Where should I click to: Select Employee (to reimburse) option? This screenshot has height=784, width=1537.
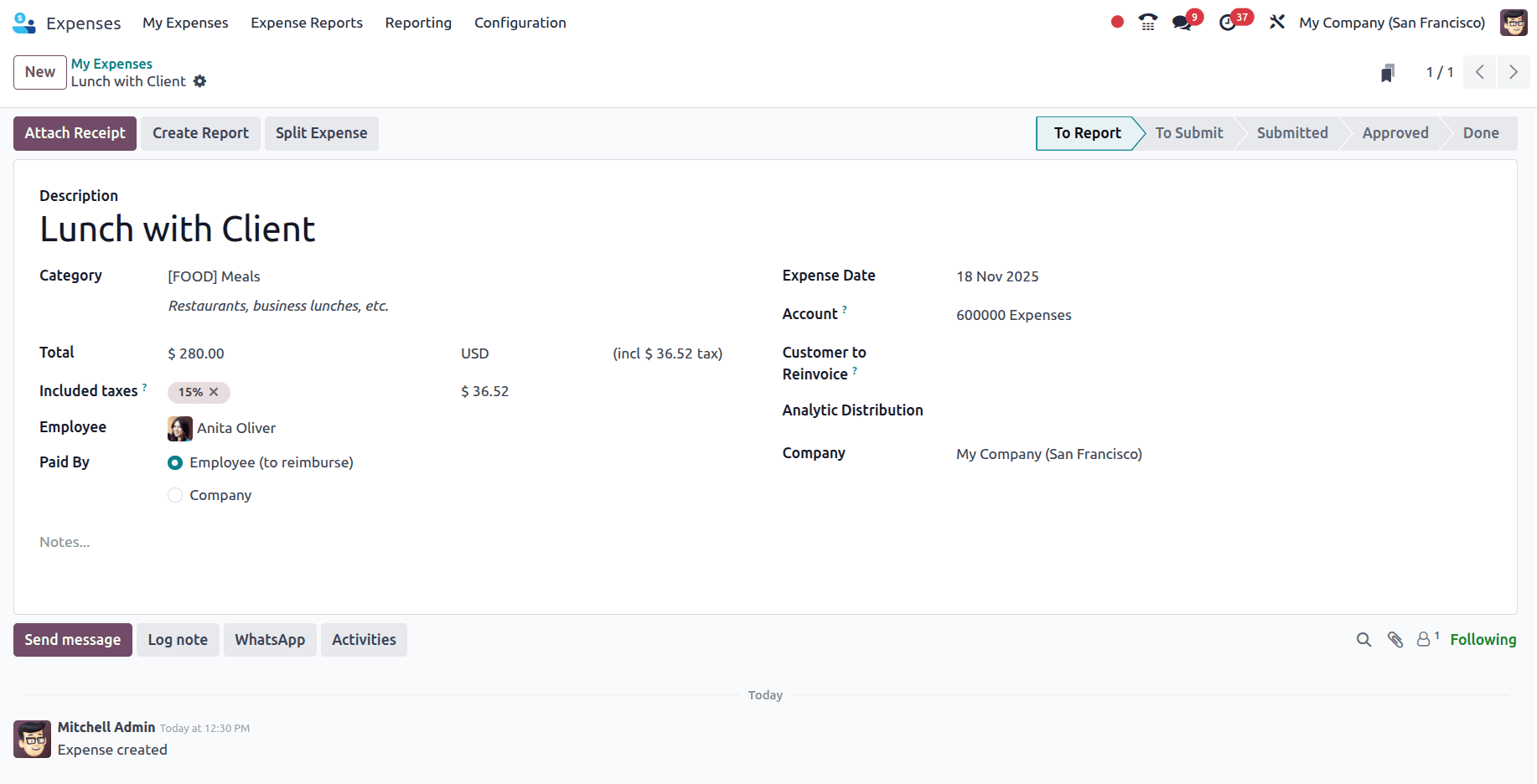tap(175, 462)
